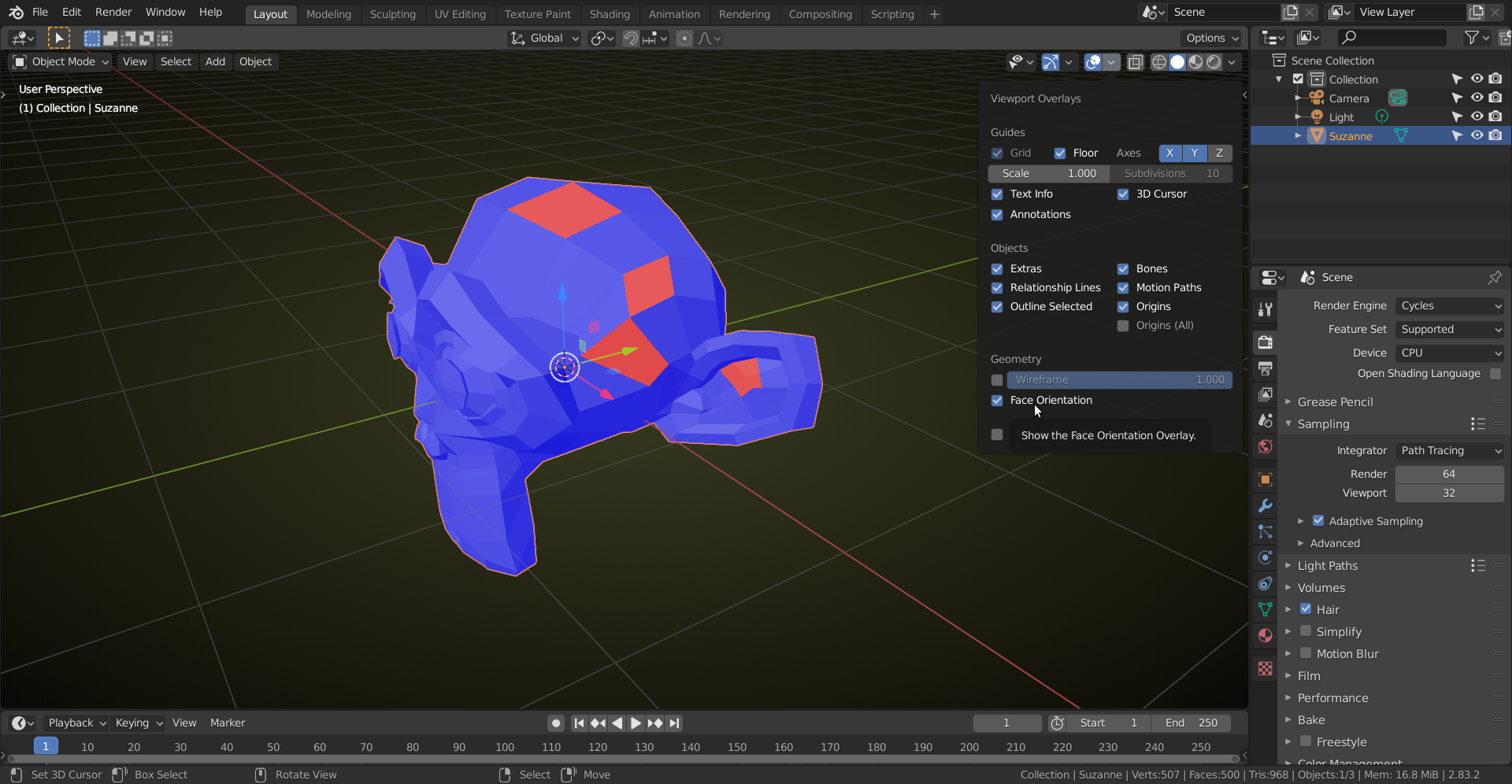Open the Render properties tab icon
Image resolution: width=1512 pixels, height=784 pixels.
pos(1266,342)
